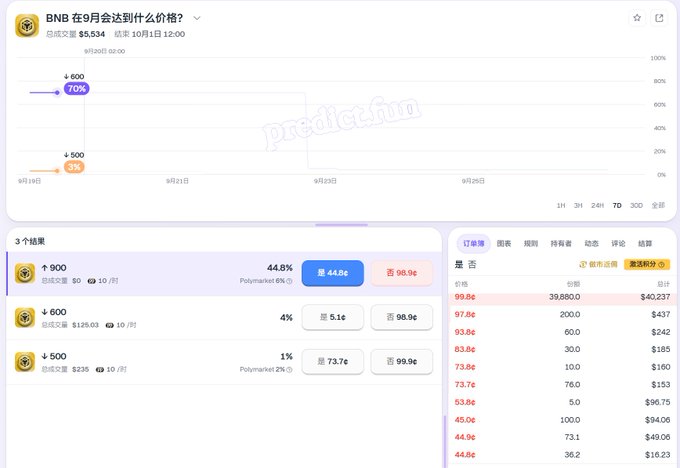Image resolution: width=680 pixels, height=468 pixels.
Task: Click the 45.0¢ order book price
Action: 464,420
